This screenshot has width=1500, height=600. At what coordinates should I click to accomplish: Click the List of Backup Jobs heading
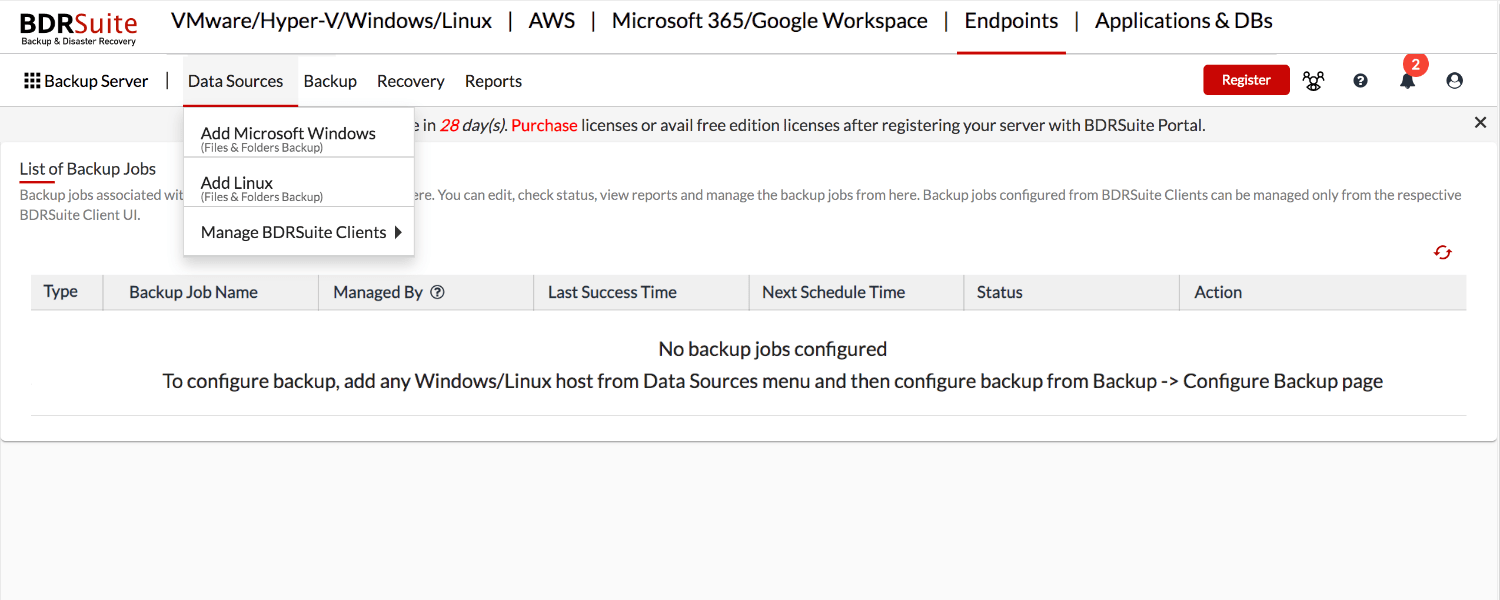click(88, 169)
